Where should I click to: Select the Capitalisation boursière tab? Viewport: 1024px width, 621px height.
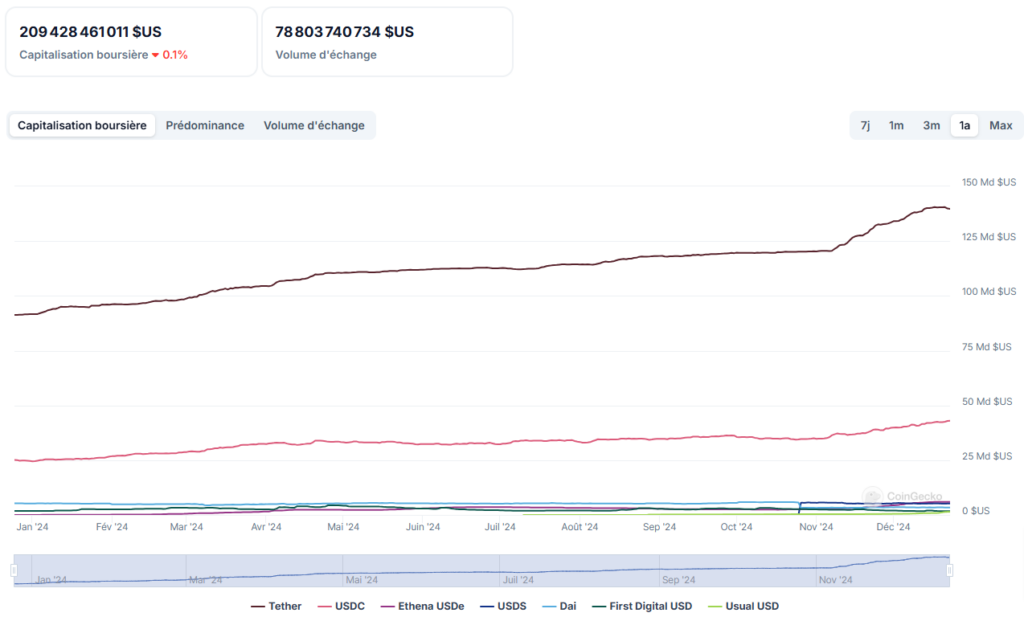click(81, 125)
